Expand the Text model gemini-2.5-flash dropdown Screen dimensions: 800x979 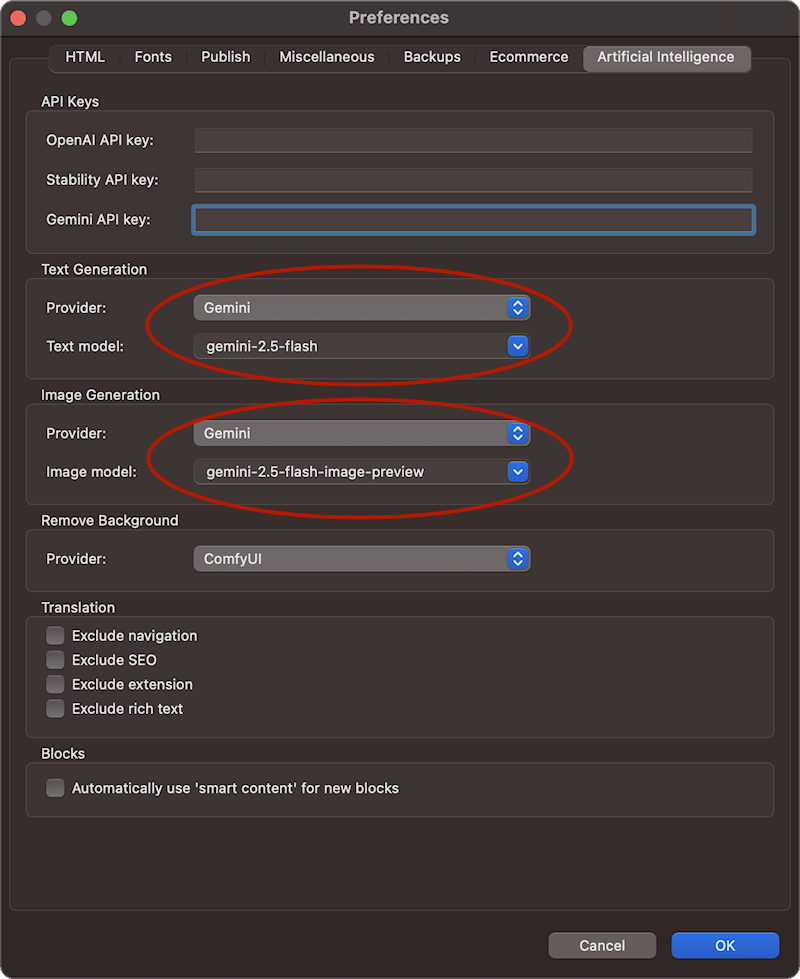pyautogui.click(x=361, y=347)
